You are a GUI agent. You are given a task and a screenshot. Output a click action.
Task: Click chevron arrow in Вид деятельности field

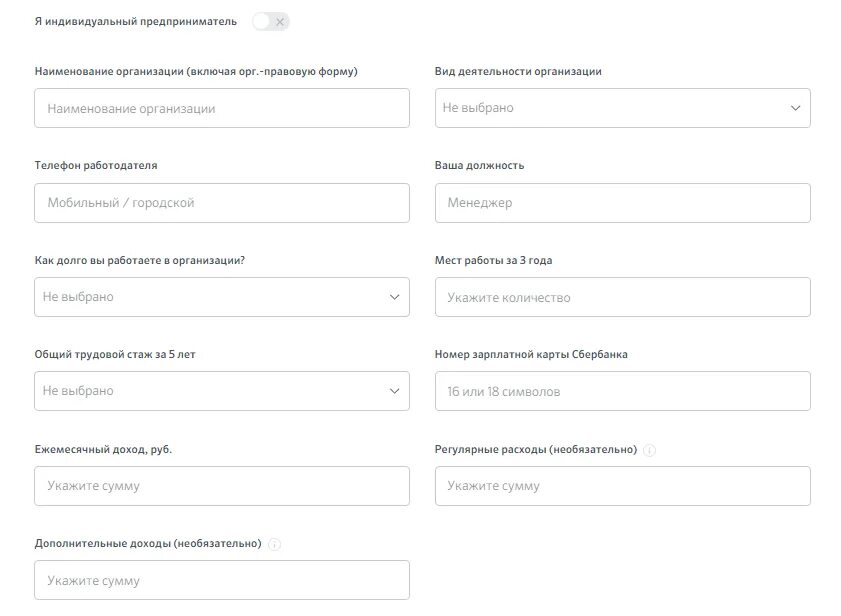pyautogui.click(x=796, y=108)
